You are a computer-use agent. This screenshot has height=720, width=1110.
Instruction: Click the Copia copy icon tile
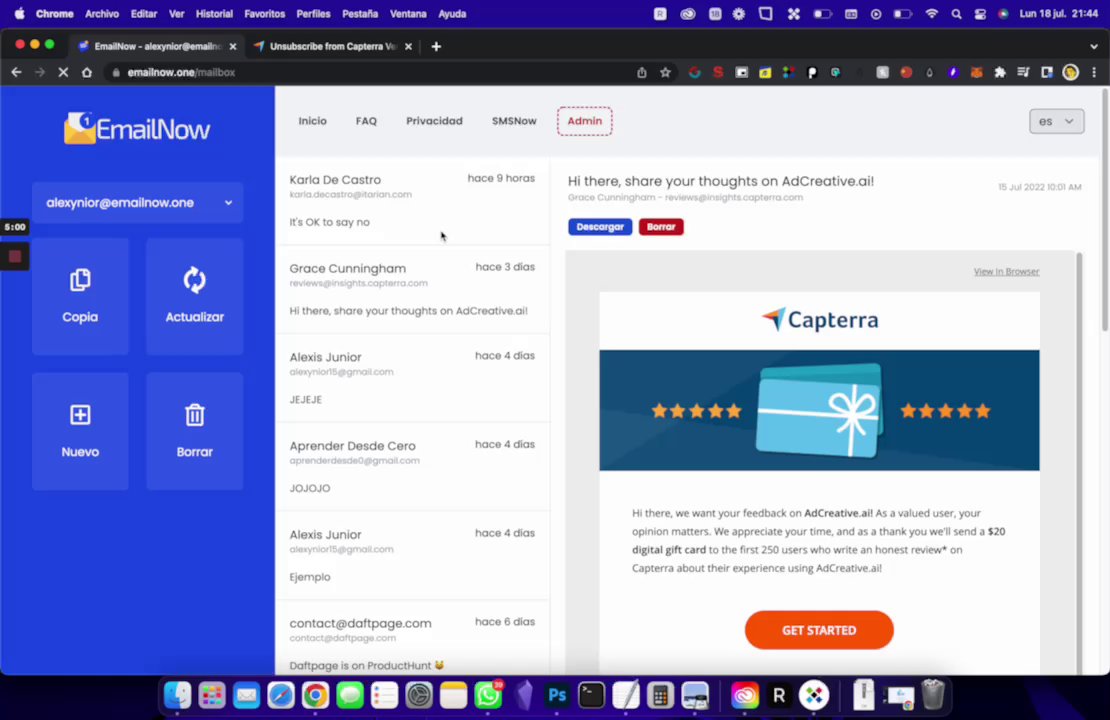(x=80, y=296)
